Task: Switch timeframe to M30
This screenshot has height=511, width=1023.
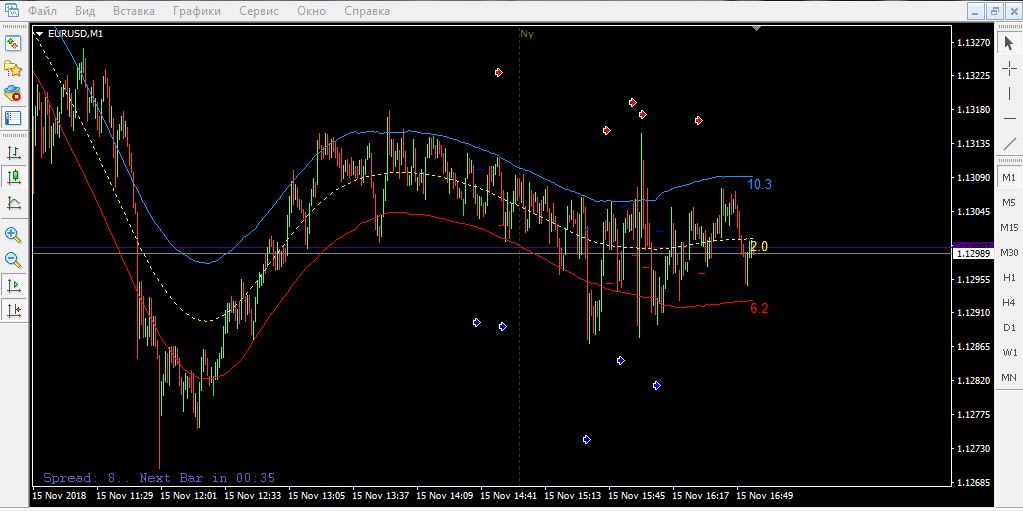Action: [1009, 253]
